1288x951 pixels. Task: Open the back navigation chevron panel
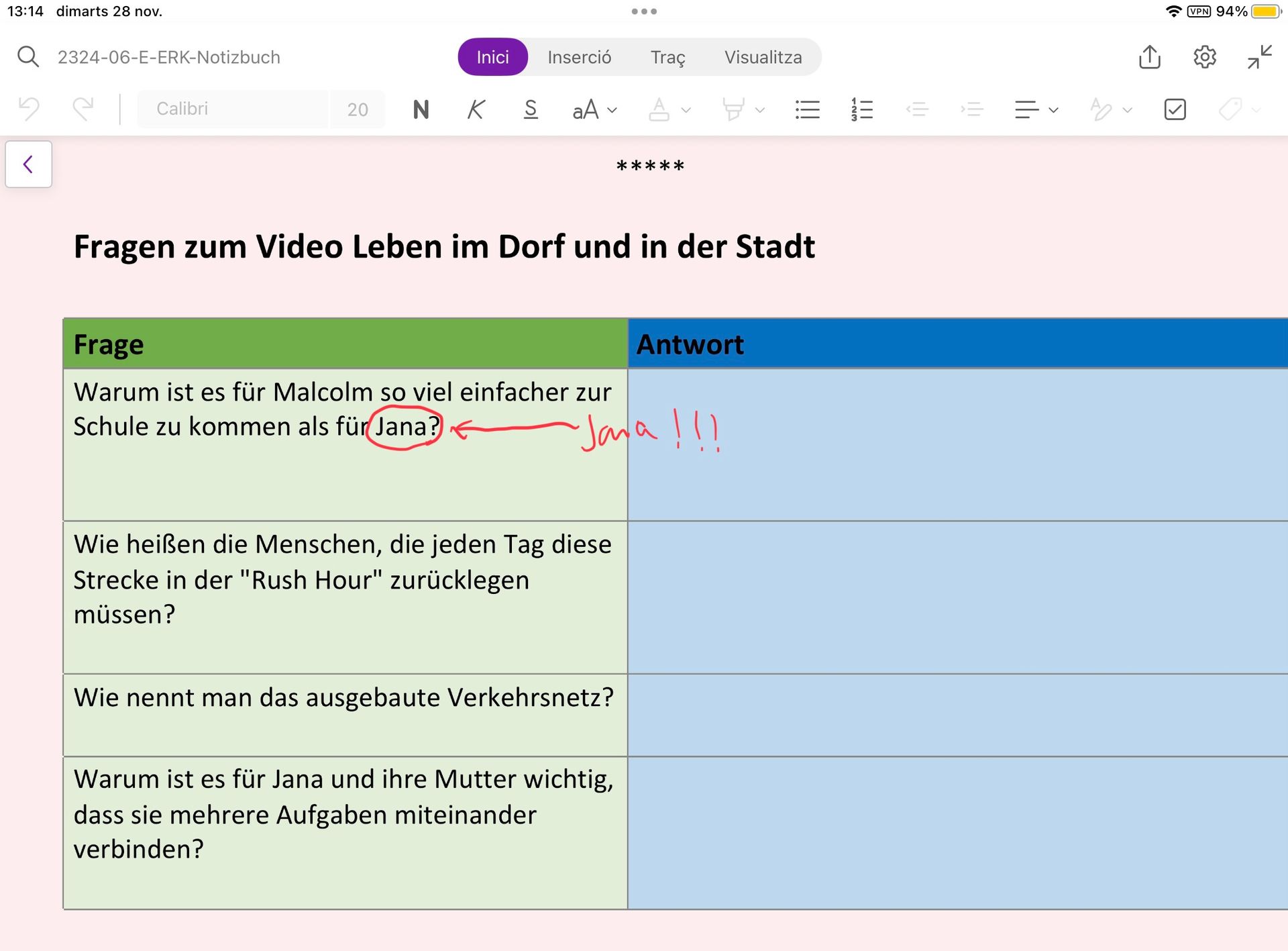28,164
